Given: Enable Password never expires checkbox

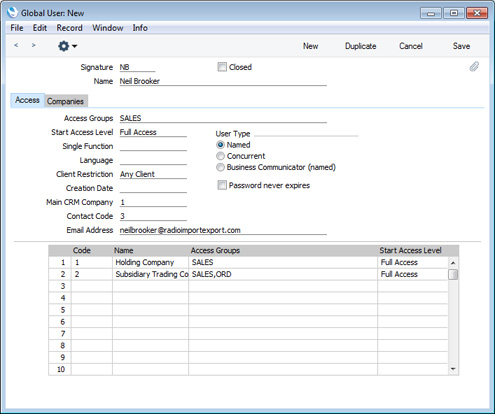Looking at the screenshot, I should 222,185.
